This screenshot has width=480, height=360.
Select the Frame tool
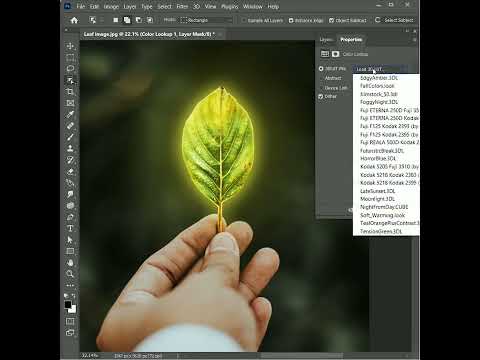tap(70, 103)
